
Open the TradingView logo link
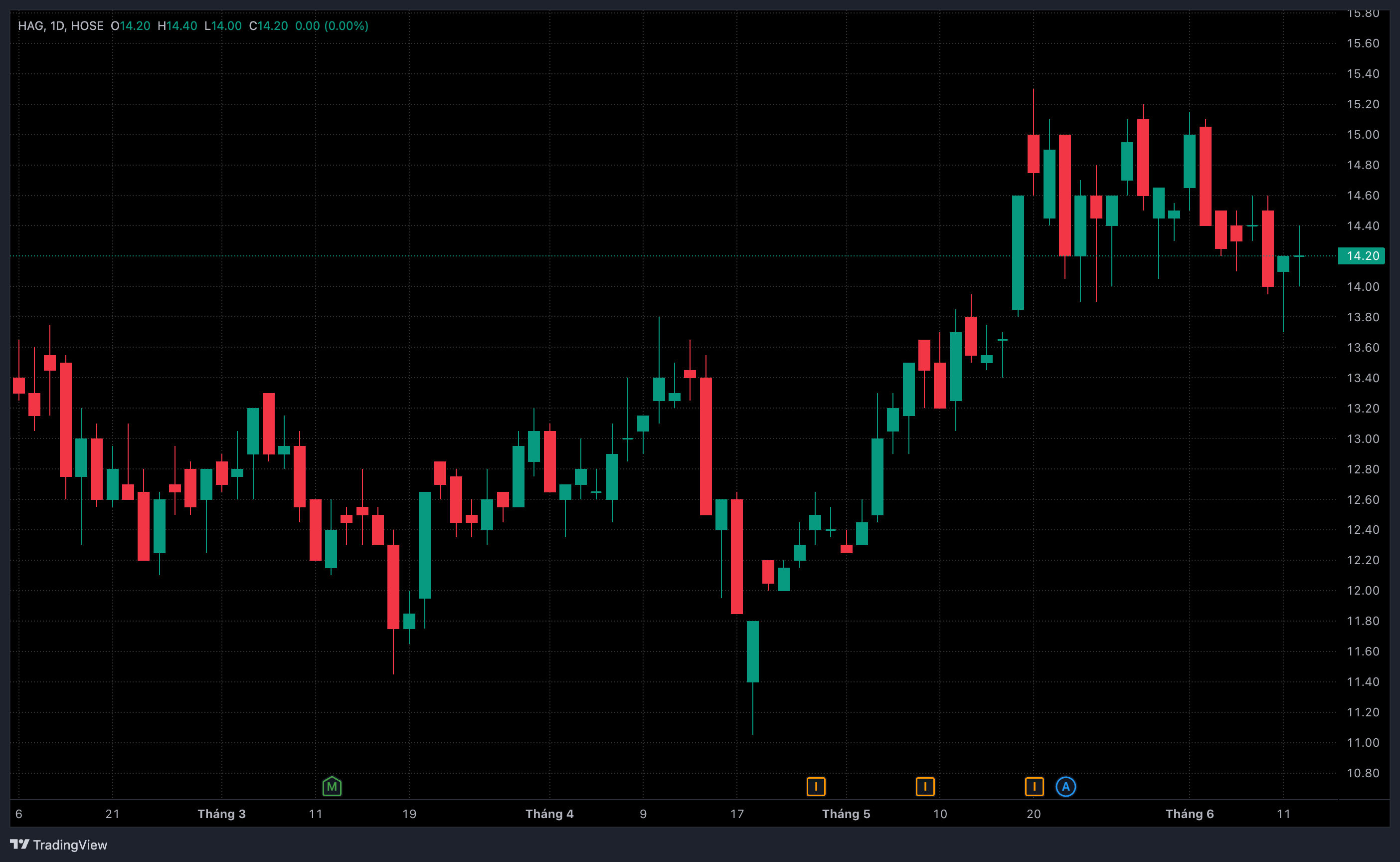pyautogui.click(x=59, y=845)
